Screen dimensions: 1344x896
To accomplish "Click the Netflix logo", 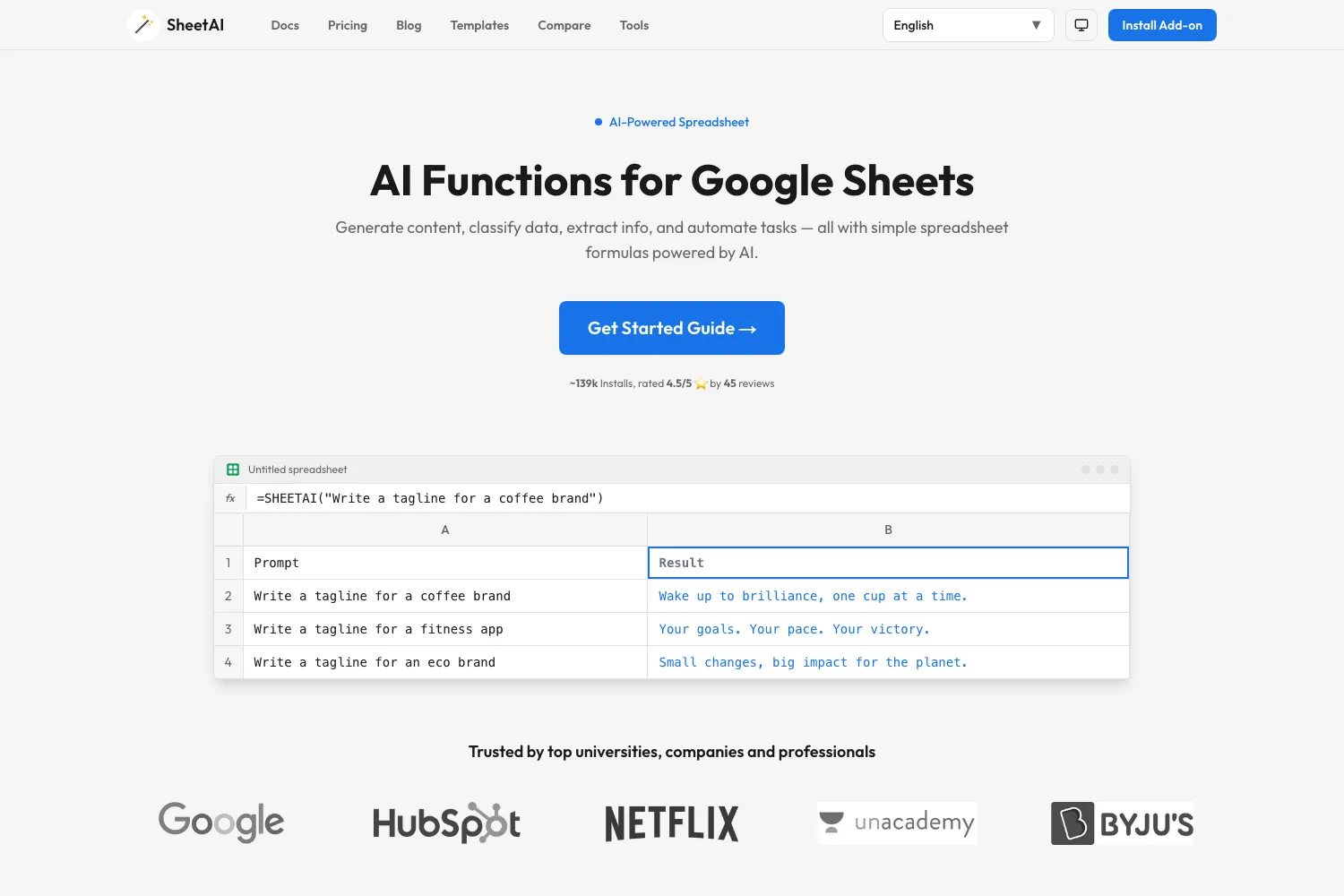I will 672,823.
